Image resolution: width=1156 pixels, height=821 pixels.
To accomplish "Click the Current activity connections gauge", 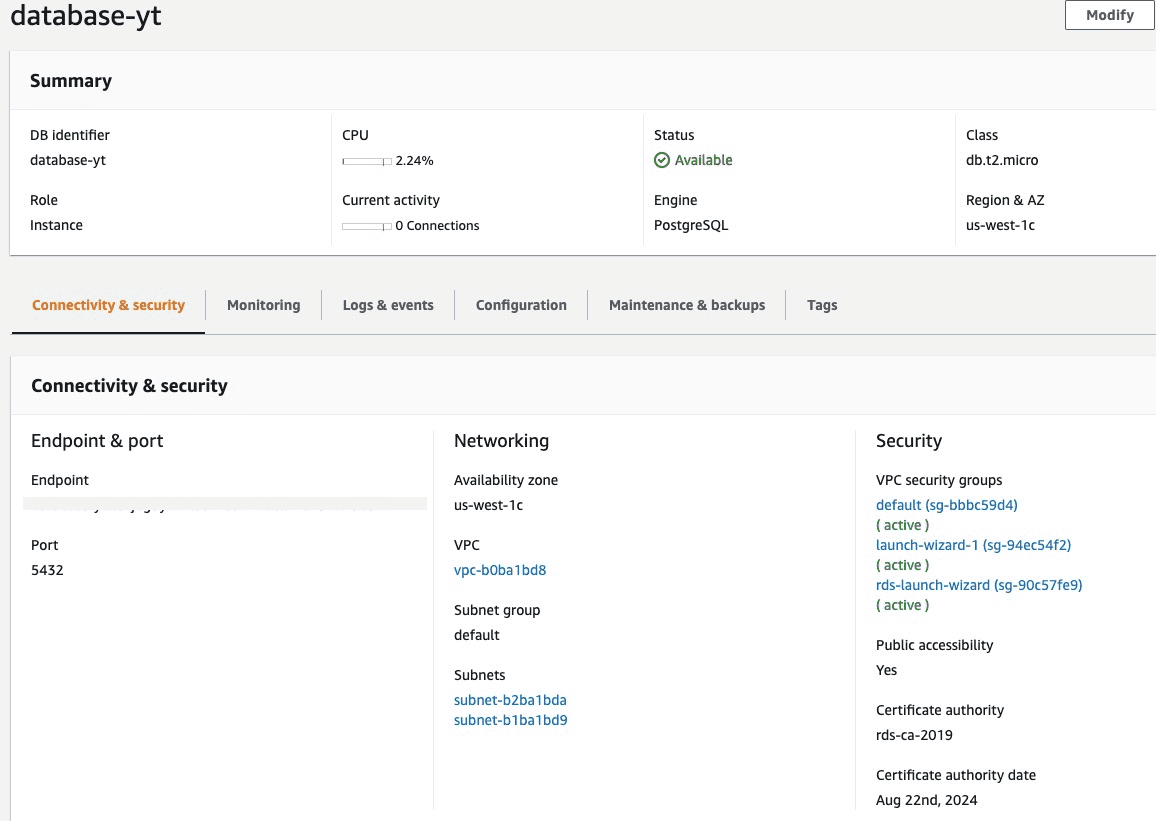I will point(366,226).
